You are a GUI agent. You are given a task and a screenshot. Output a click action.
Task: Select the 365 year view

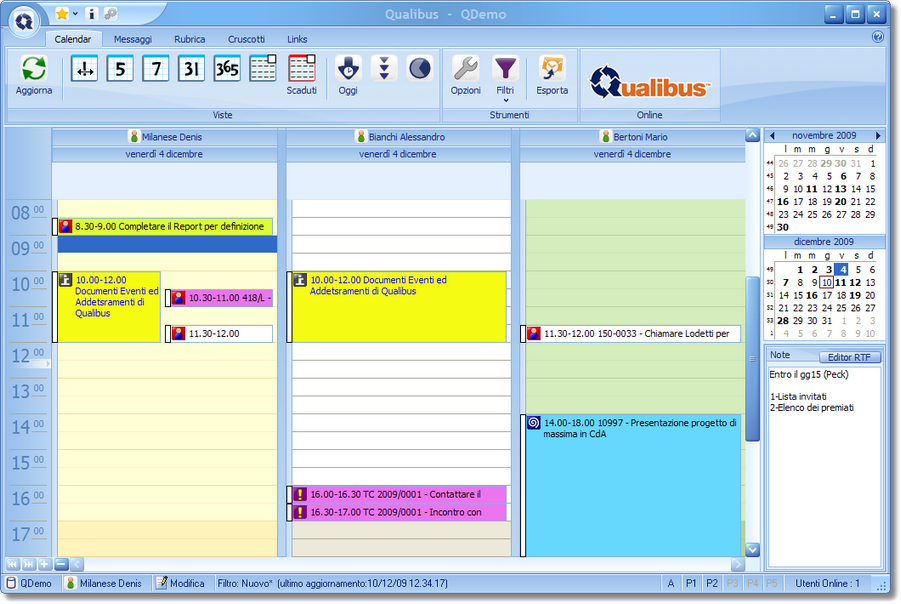[x=227, y=69]
